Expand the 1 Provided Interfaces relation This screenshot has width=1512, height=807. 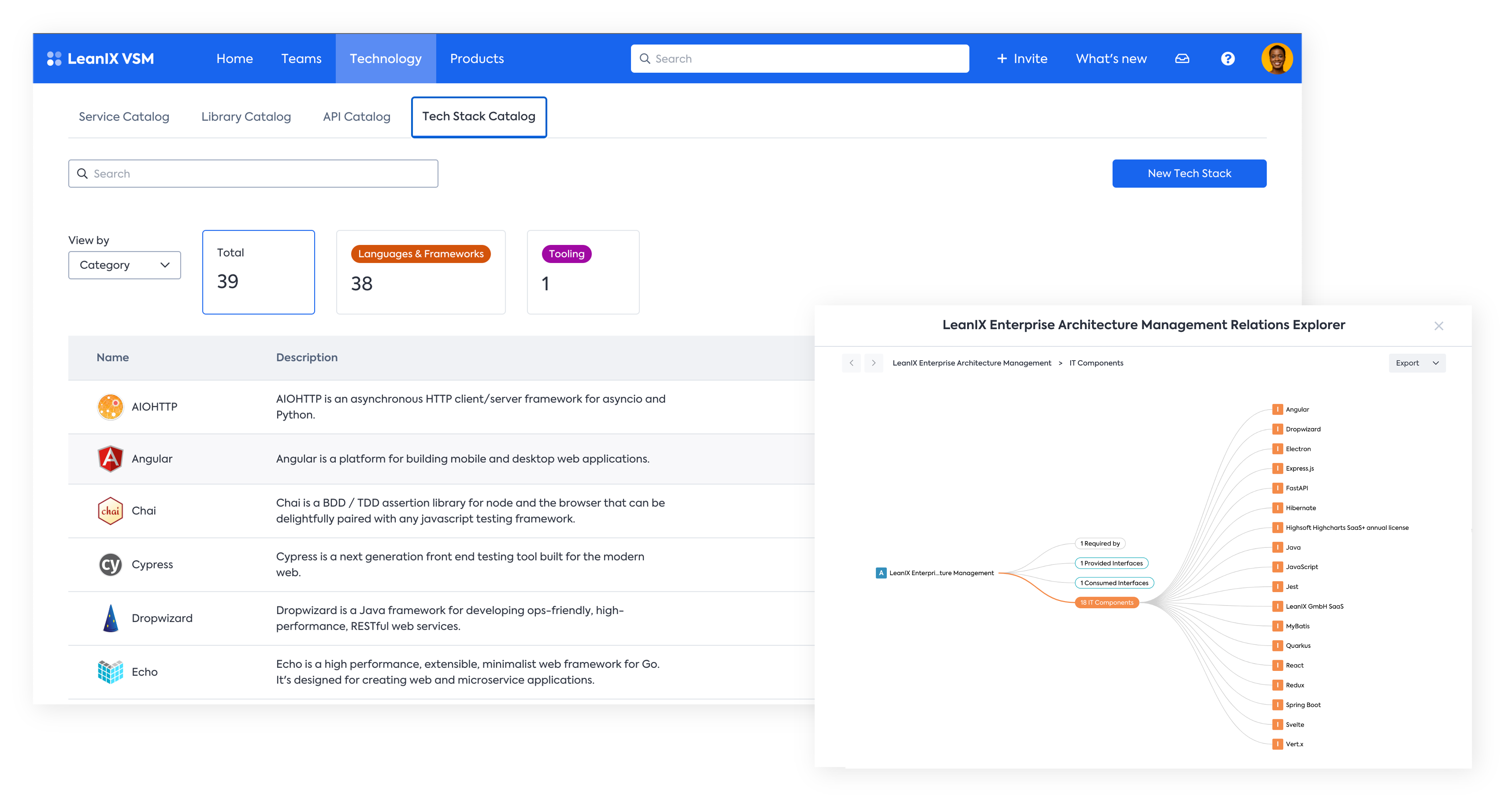click(x=1111, y=563)
